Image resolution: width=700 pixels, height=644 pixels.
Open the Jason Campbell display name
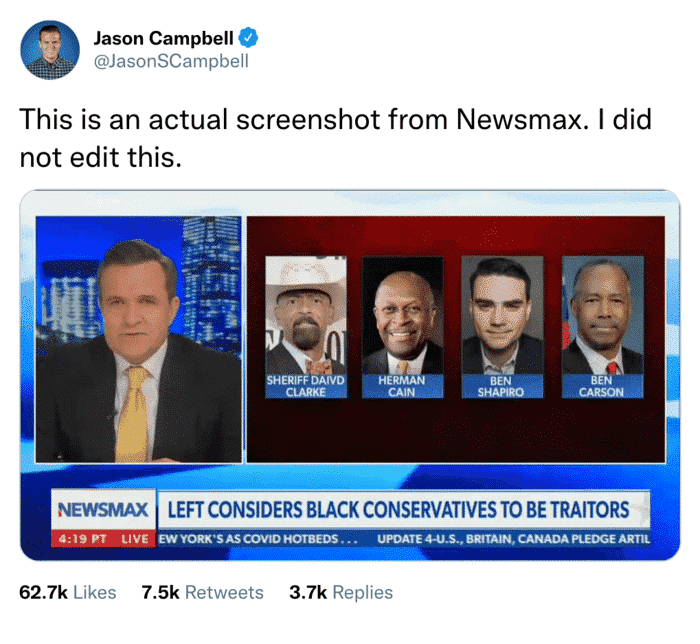[x=163, y=38]
